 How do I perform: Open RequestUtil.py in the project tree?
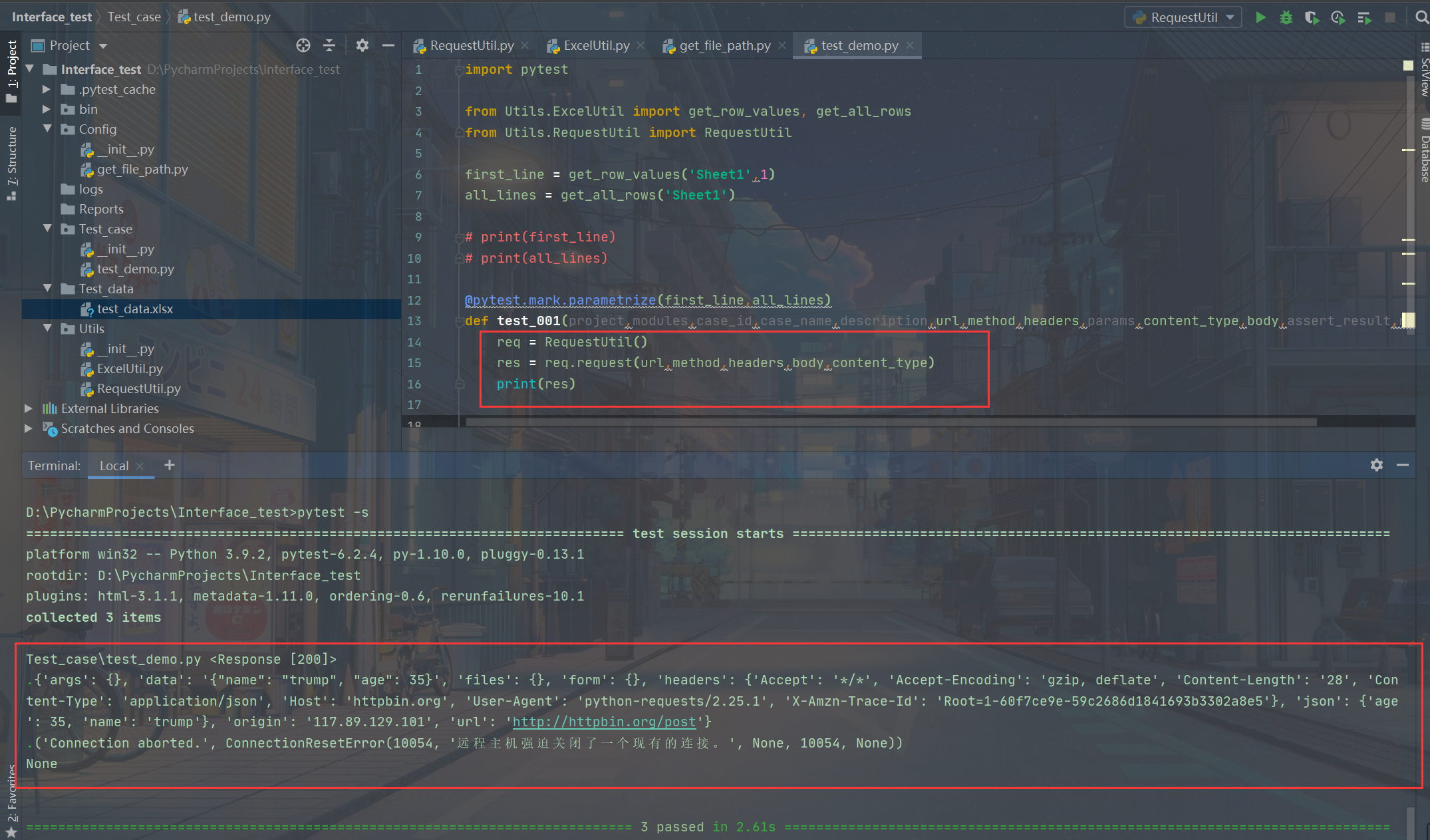[138, 388]
